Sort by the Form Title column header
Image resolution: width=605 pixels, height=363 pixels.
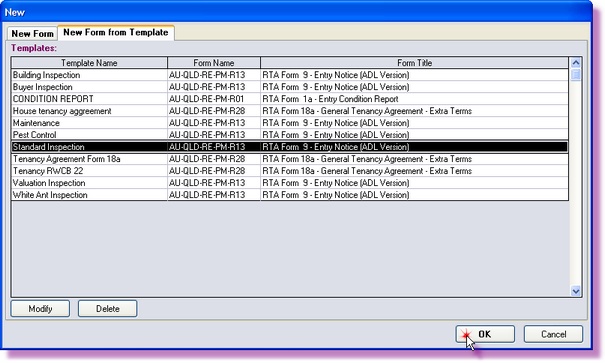414,63
